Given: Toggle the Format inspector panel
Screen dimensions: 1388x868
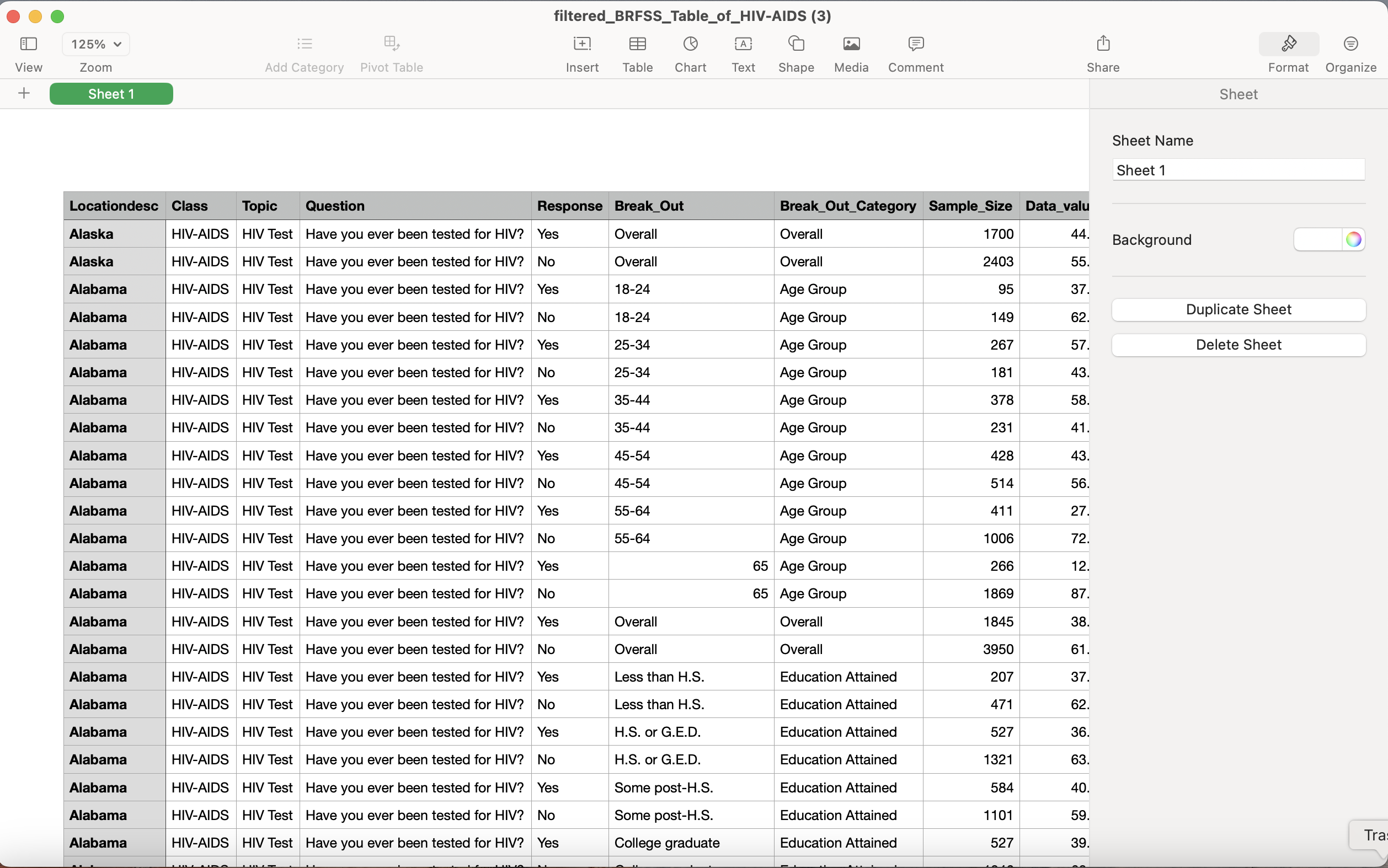Looking at the screenshot, I should pyautogui.click(x=1288, y=44).
